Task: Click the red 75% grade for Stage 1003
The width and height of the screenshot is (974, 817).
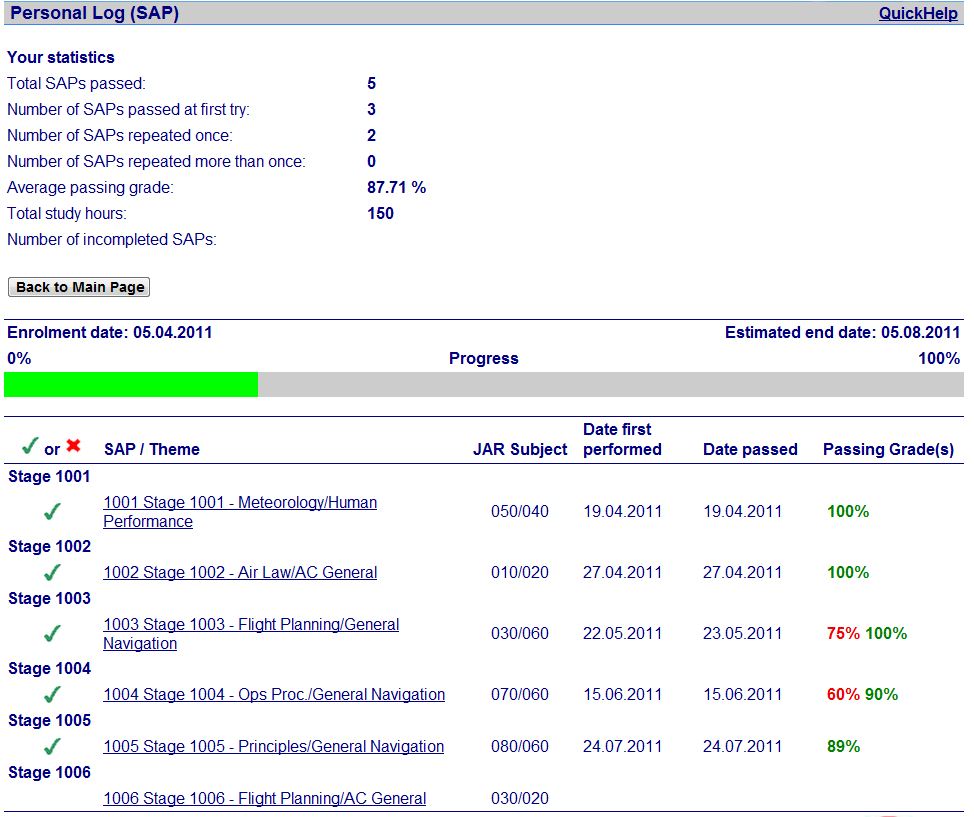Action: pyautogui.click(x=843, y=634)
